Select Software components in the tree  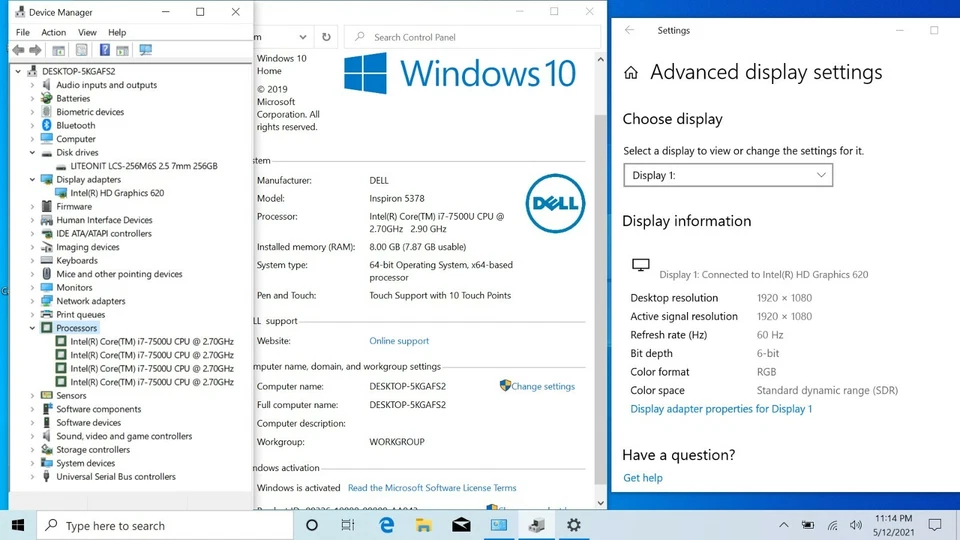pyautogui.click(x=98, y=409)
